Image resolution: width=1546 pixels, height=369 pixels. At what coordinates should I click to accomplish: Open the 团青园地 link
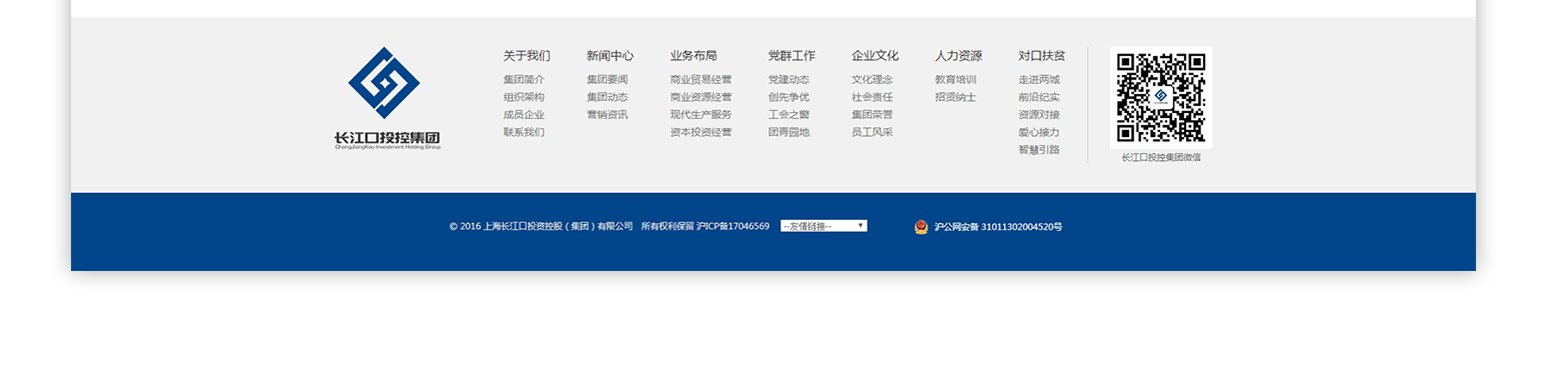[789, 132]
